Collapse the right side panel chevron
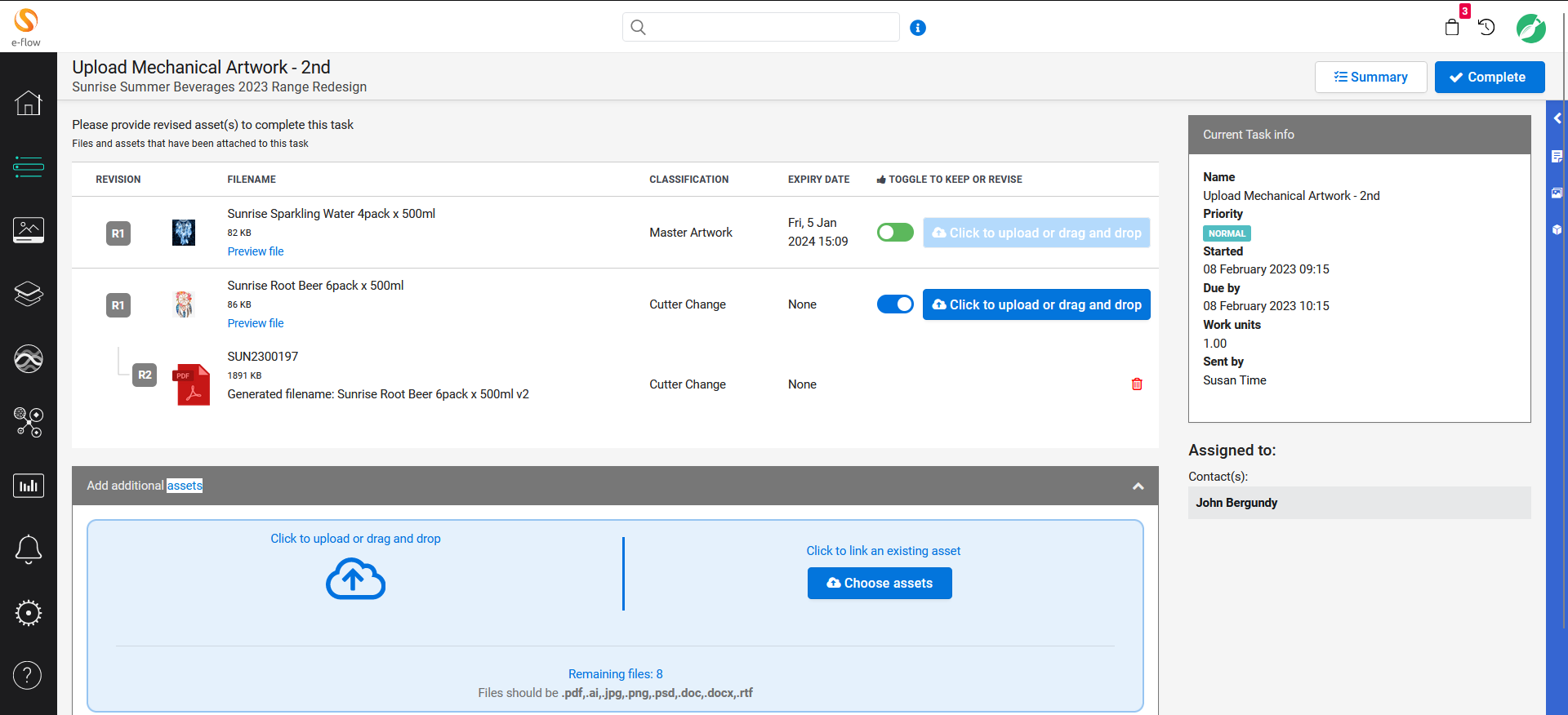The image size is (1568, 715). (x=1557, y=118)
